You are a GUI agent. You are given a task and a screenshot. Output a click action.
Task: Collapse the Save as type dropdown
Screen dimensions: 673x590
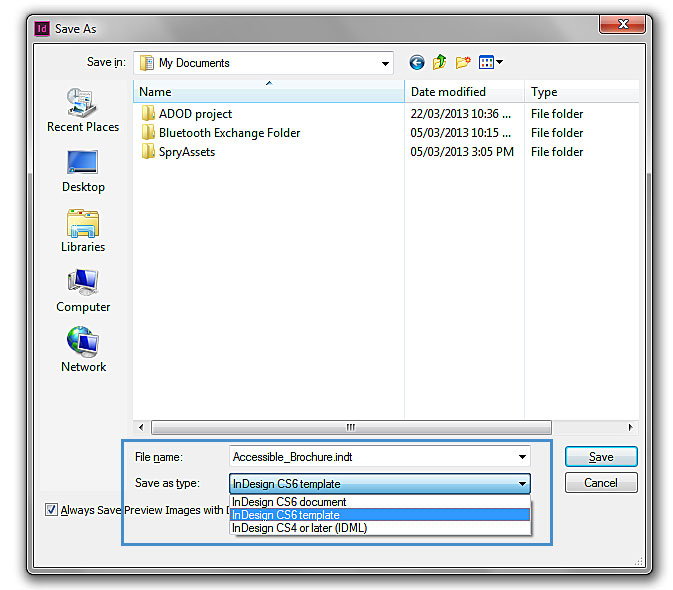[522, 484]
